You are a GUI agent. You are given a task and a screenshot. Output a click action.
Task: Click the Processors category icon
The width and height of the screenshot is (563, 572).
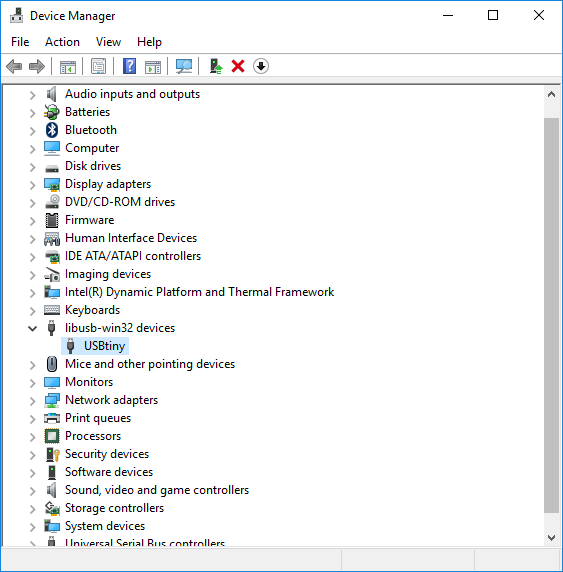click(x=52, y=436)
